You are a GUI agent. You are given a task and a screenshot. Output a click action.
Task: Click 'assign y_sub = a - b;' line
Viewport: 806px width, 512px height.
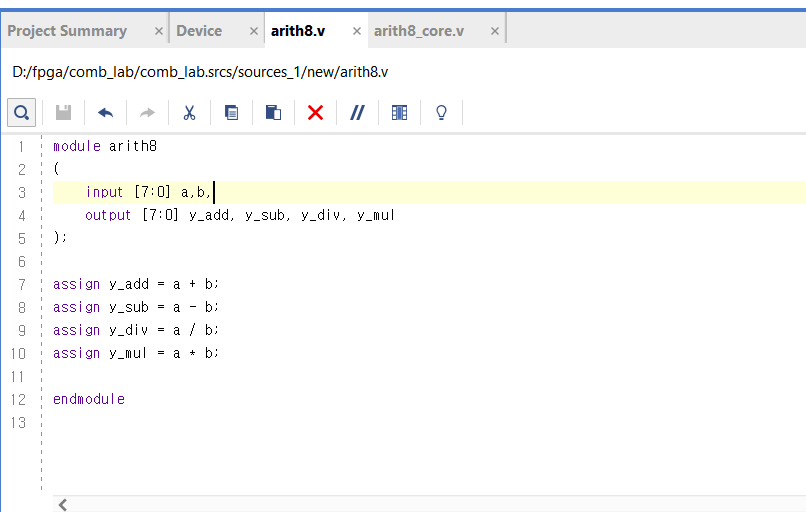click(x=136, y=307)
